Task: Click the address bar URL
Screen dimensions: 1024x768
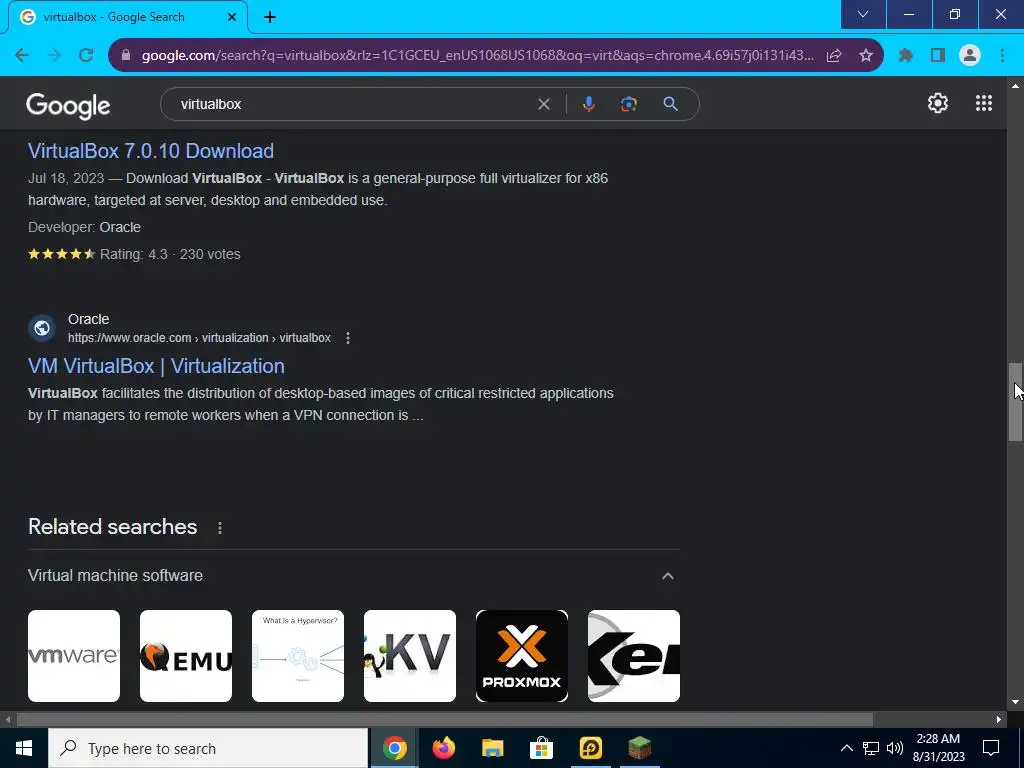Action: (x=477, y=56)
